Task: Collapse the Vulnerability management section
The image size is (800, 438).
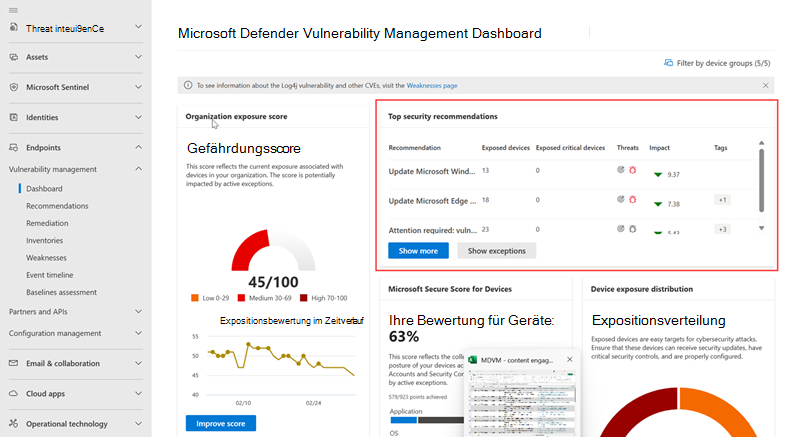Action: click(138, 169)
